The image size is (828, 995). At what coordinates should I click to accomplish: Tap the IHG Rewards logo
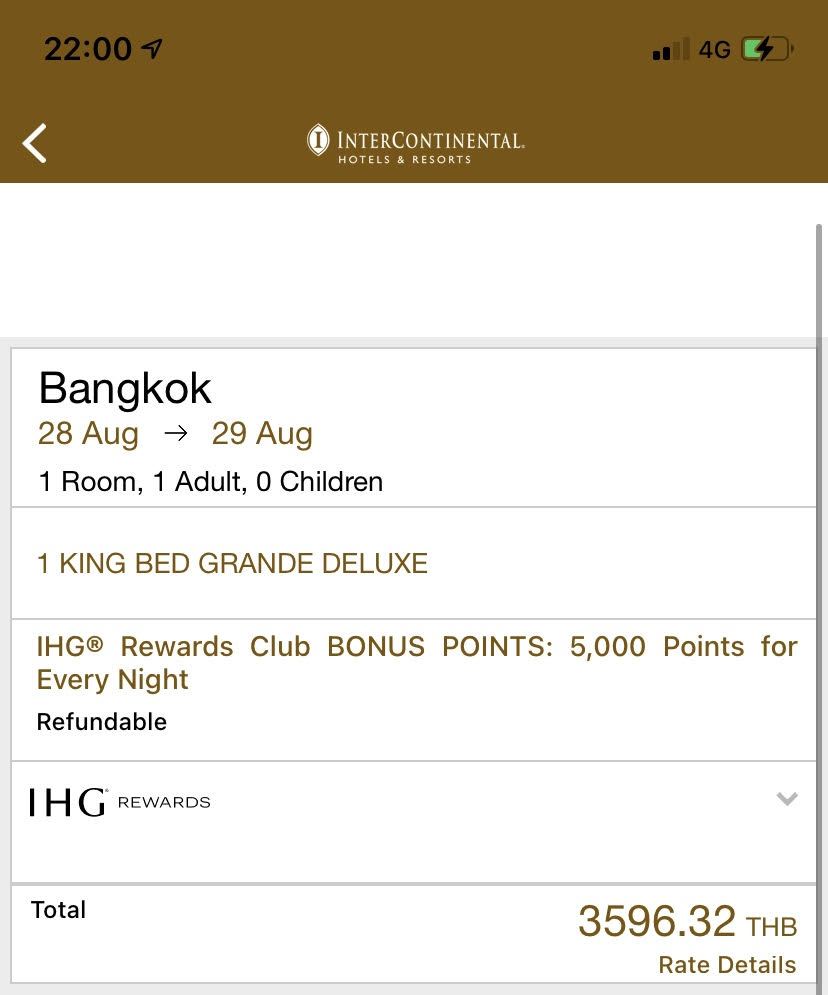pyautogui.click(x=120, y=802)
